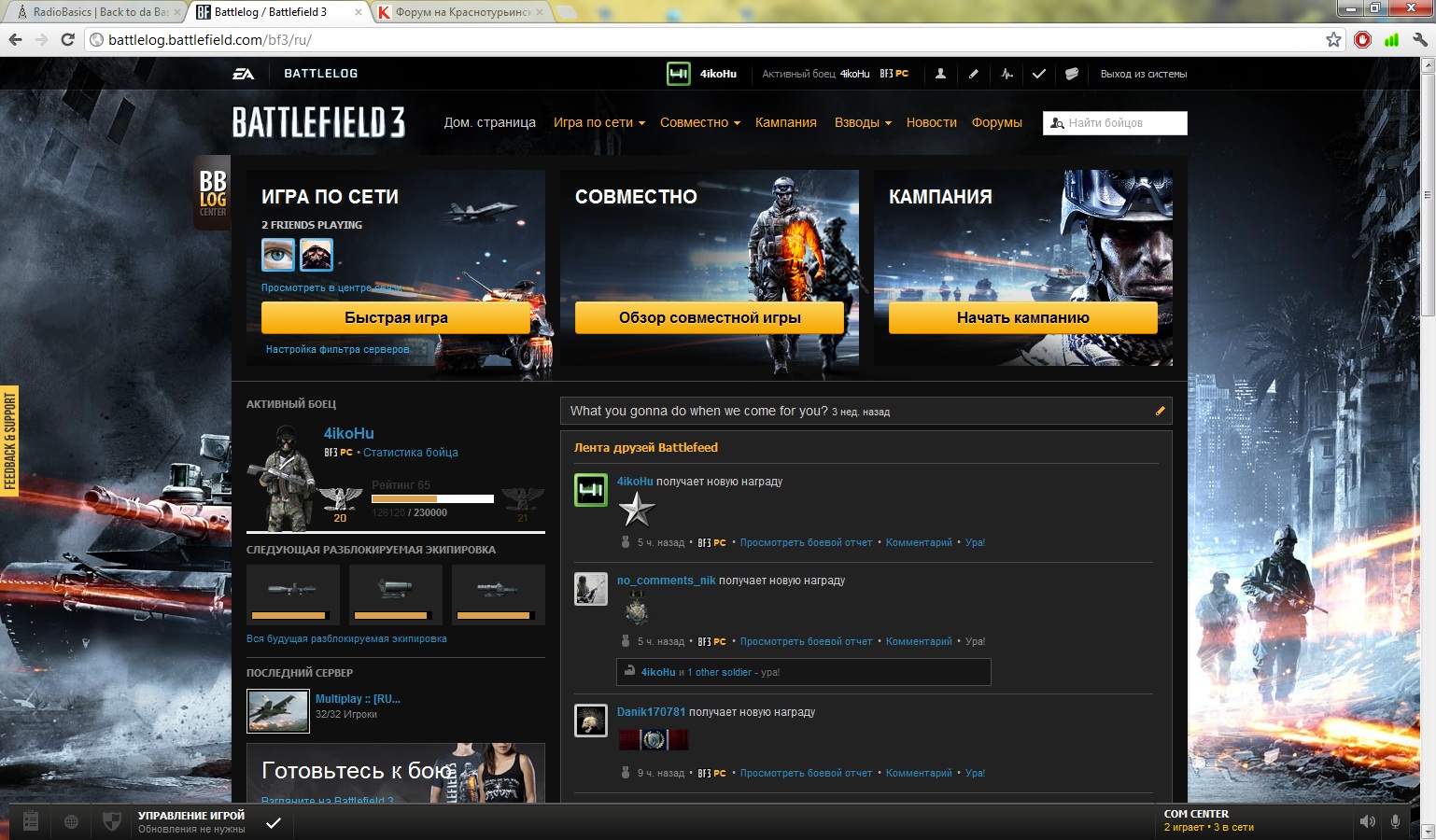This screenshot has height=840, width=1436.
Task: Click Danik170781 avatar in the feed
Action: [590, 721]
